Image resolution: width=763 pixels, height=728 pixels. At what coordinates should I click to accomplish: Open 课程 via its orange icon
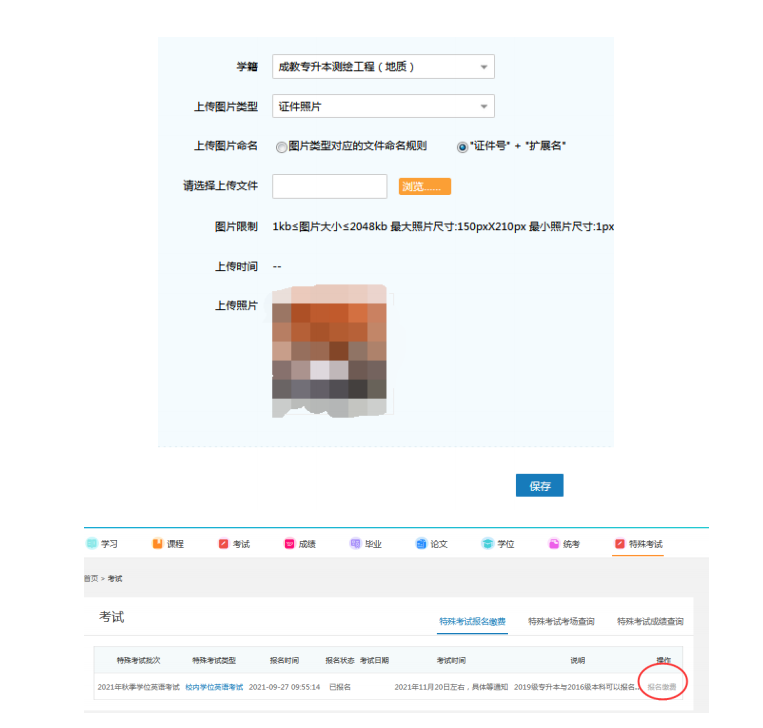click(158, 544)
